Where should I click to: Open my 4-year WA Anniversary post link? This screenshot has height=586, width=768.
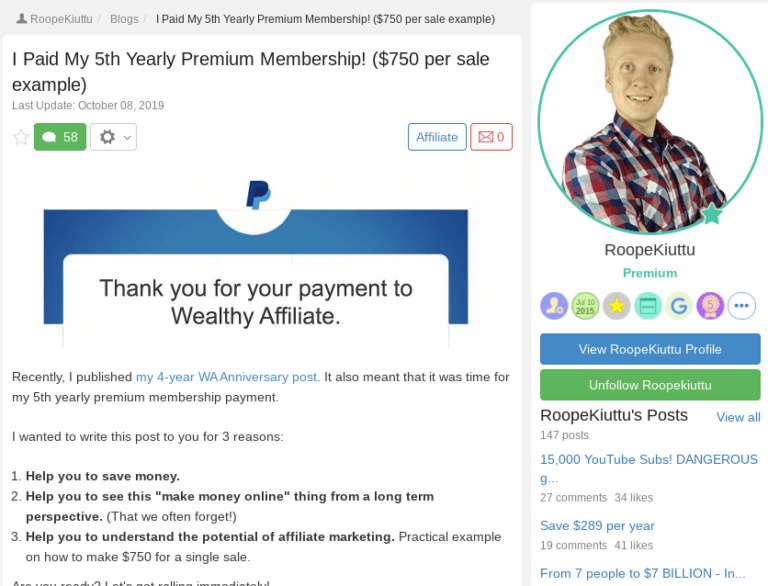coord(226,377)
